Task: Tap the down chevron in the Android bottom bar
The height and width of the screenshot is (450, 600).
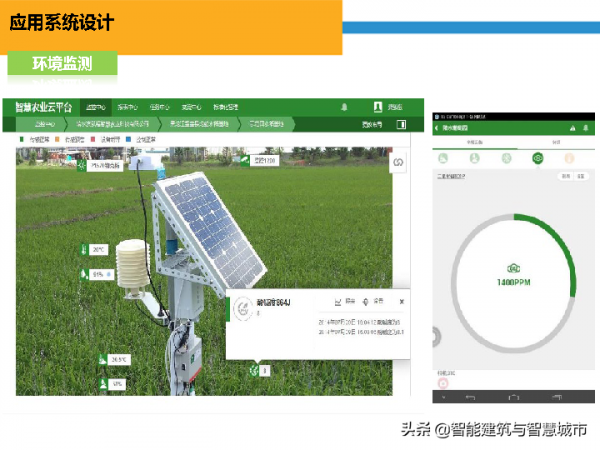Action: tap(443, 397)
